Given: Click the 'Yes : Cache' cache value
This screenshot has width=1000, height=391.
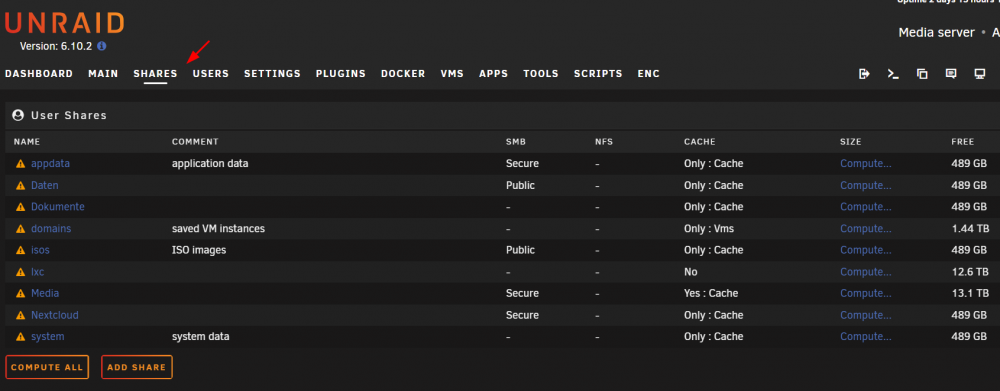Looking at the screenshot, I should (711, 294).
